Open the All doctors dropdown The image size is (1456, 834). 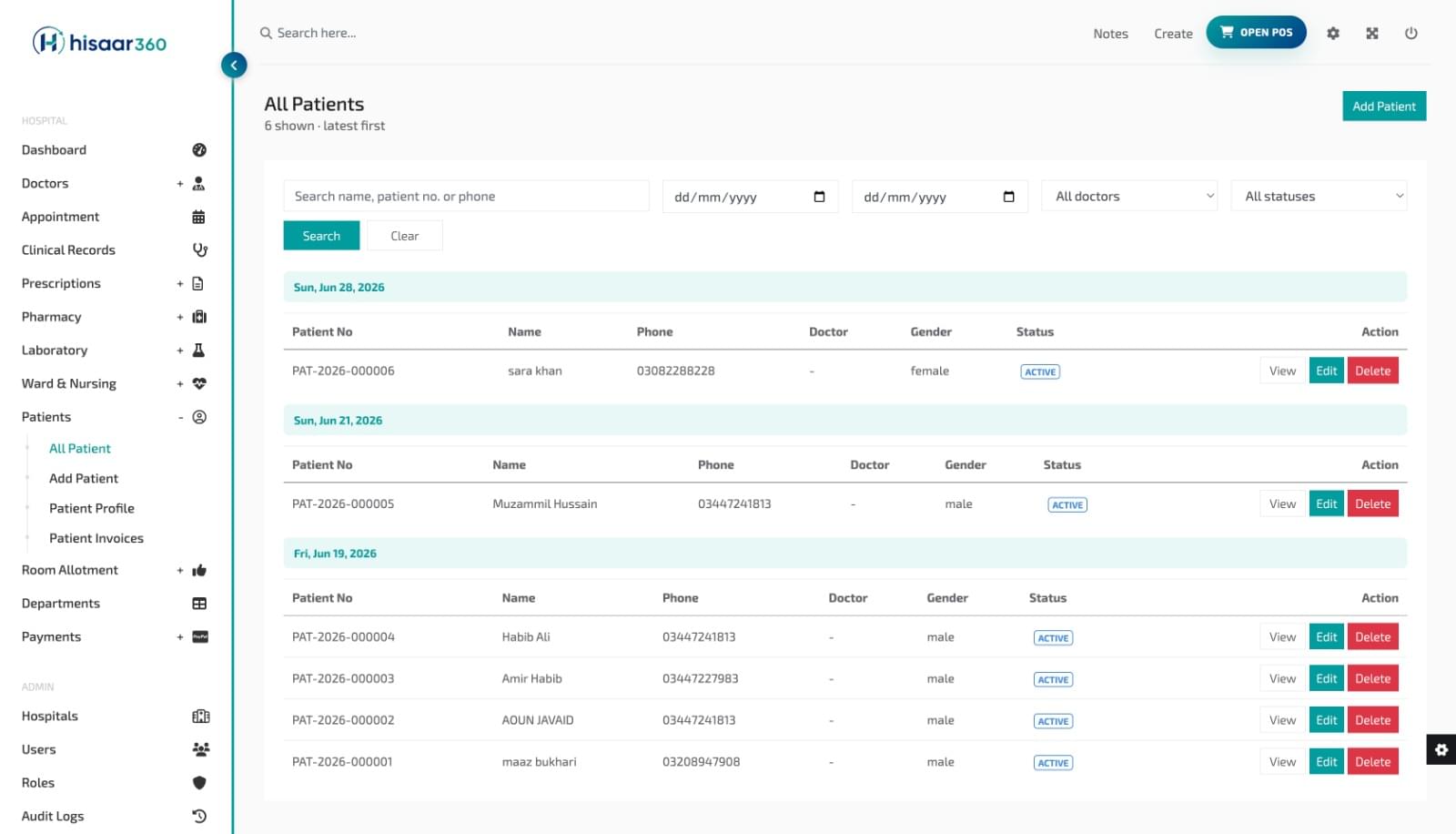pyautogui.click(x=1130, y=196)
